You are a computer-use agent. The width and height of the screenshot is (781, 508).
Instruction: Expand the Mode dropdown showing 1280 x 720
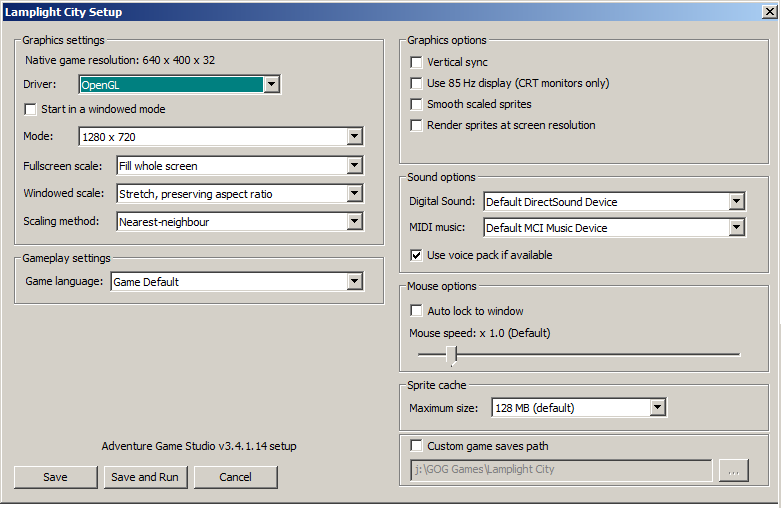click(221, 136)
